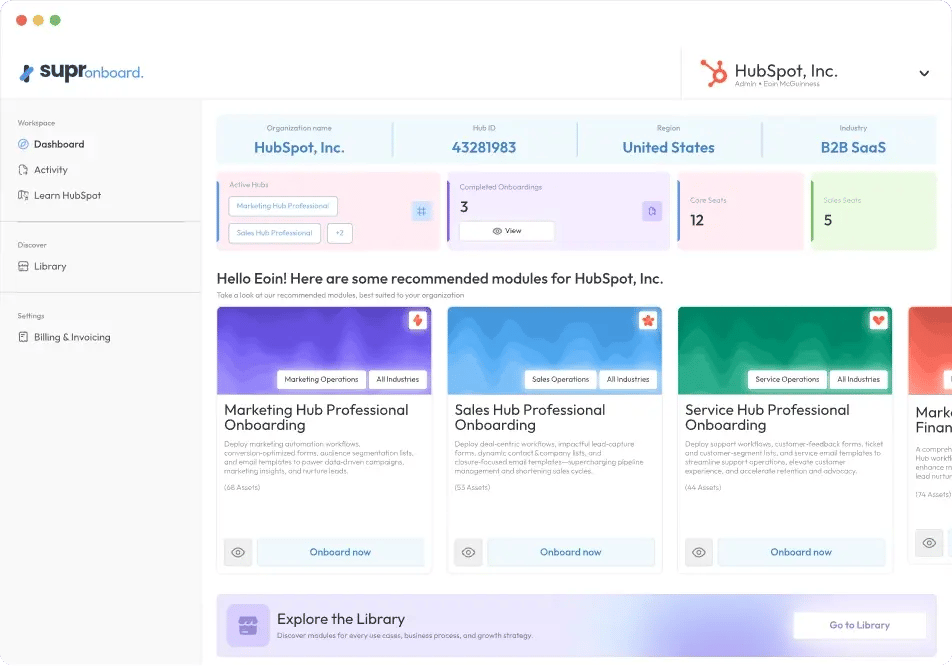Expand the HubSpot, Inc. account dropdown chevron
The width and height of the screenshot is (952, 666).
(x=923, y=73)
